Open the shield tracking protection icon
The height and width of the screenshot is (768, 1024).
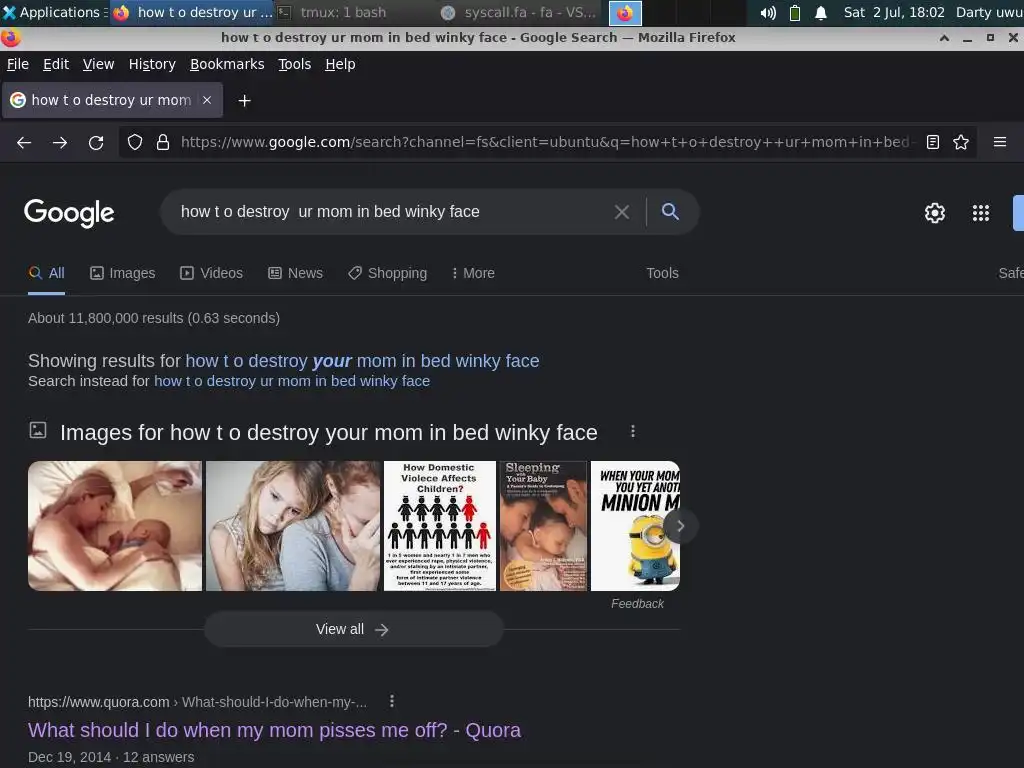[x=135, y=142]
